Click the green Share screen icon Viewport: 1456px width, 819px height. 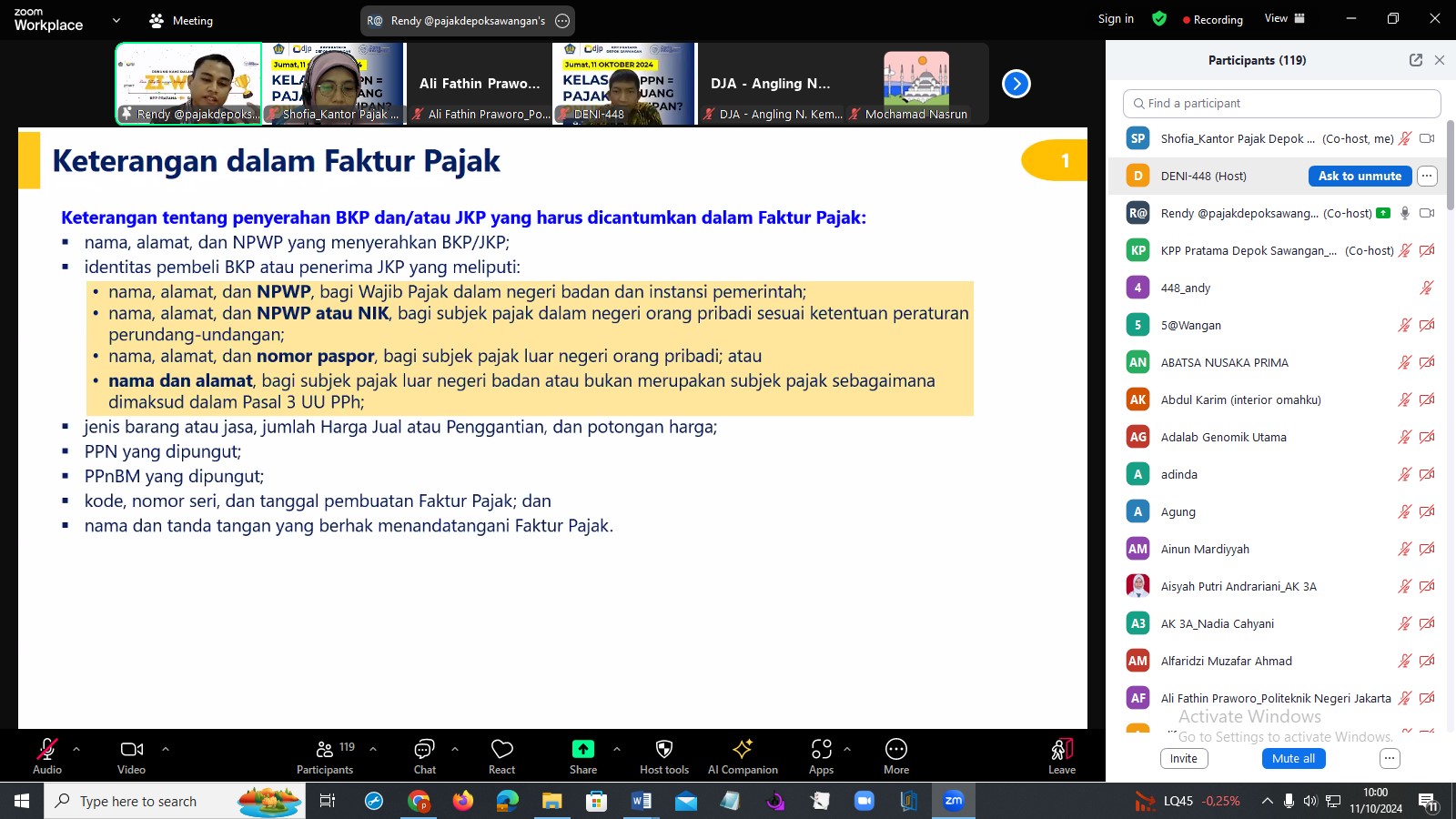582,749
